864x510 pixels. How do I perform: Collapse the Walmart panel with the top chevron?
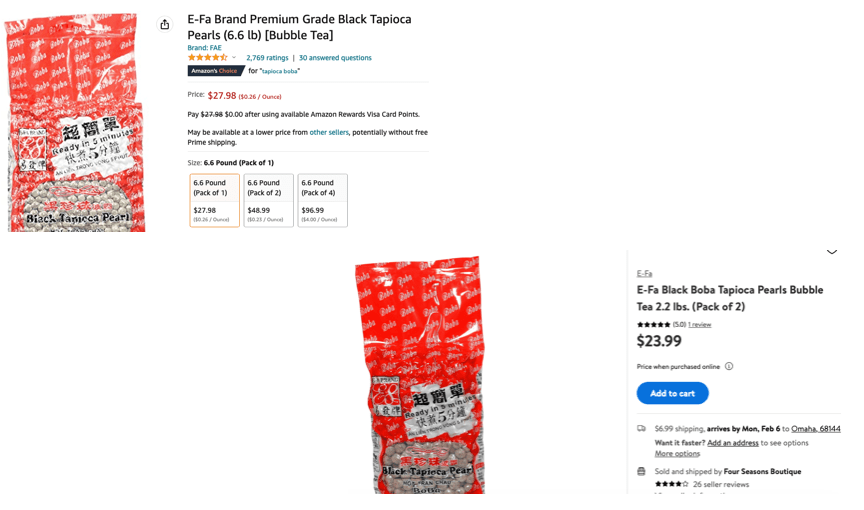[x=831, y=252]
